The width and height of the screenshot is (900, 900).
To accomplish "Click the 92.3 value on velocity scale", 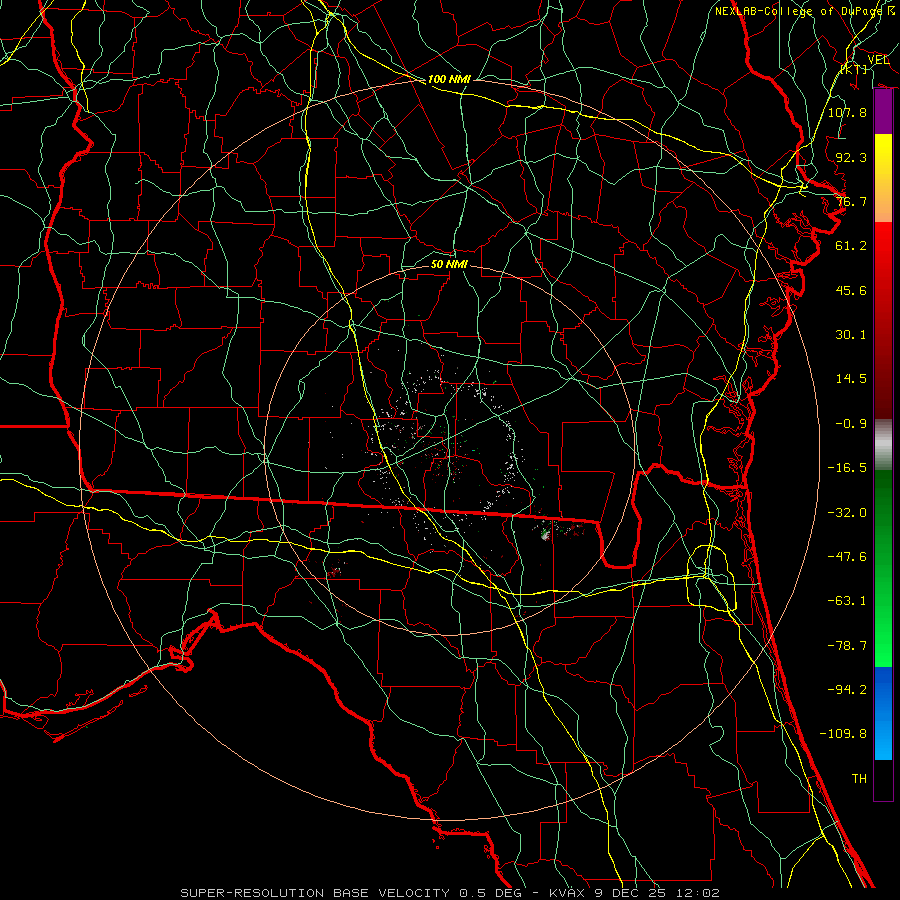I will [851, 157].
